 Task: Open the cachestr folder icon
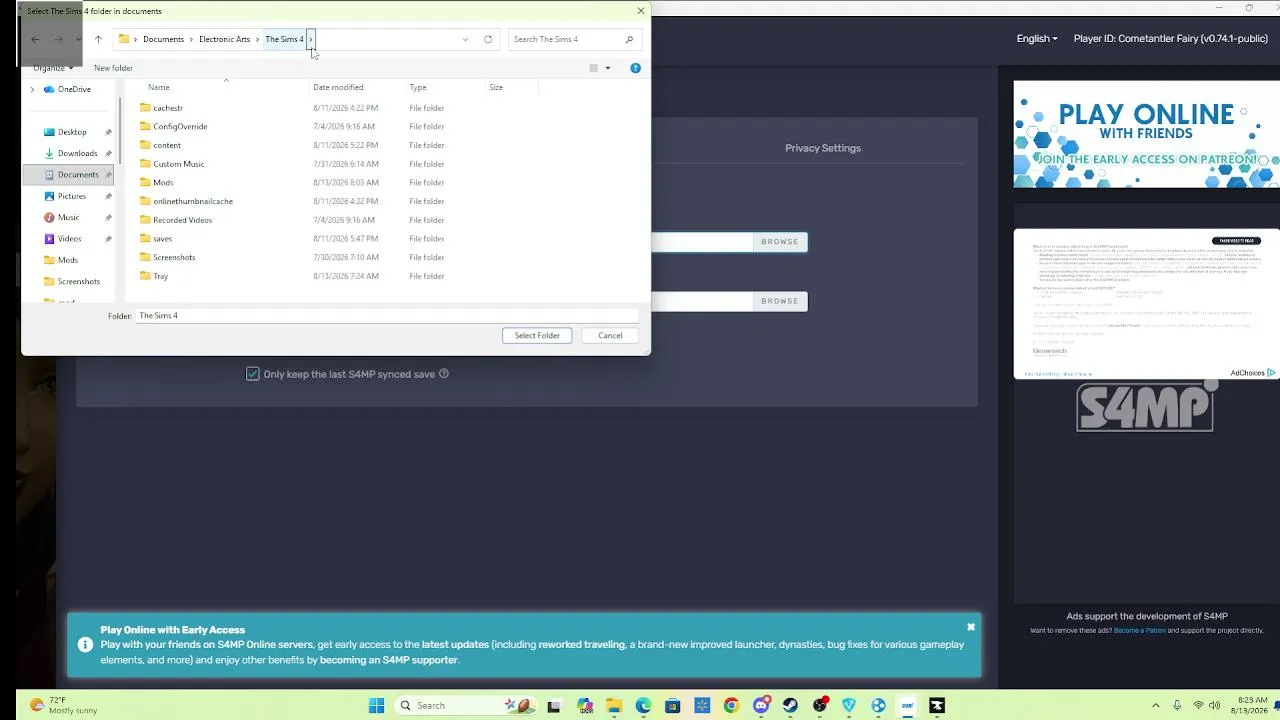[x=145, y=108]
